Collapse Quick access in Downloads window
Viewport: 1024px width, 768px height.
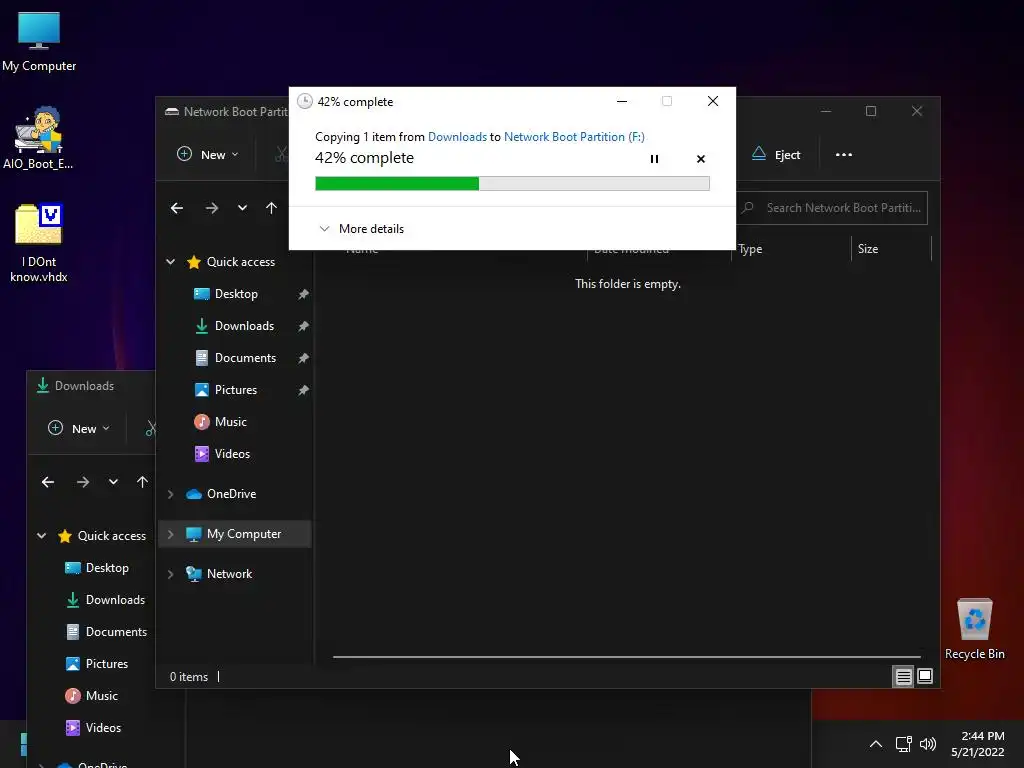[41, 536]
